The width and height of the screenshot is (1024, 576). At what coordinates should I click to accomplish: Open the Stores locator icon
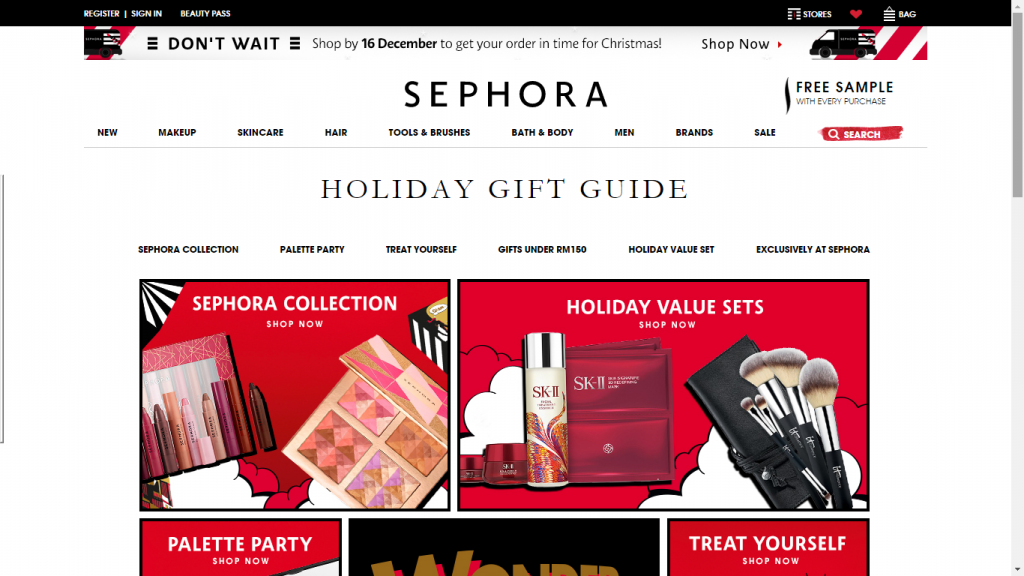click(794, 14)
